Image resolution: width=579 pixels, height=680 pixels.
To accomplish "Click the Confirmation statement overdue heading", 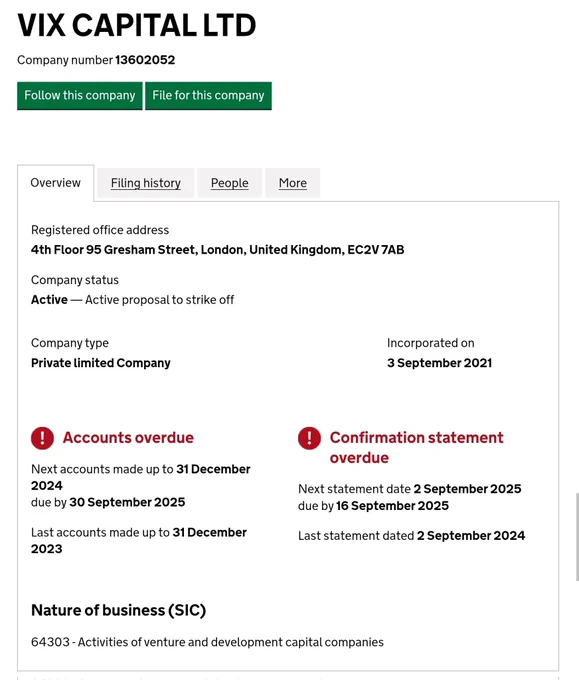I will click(x=416, y=448).
